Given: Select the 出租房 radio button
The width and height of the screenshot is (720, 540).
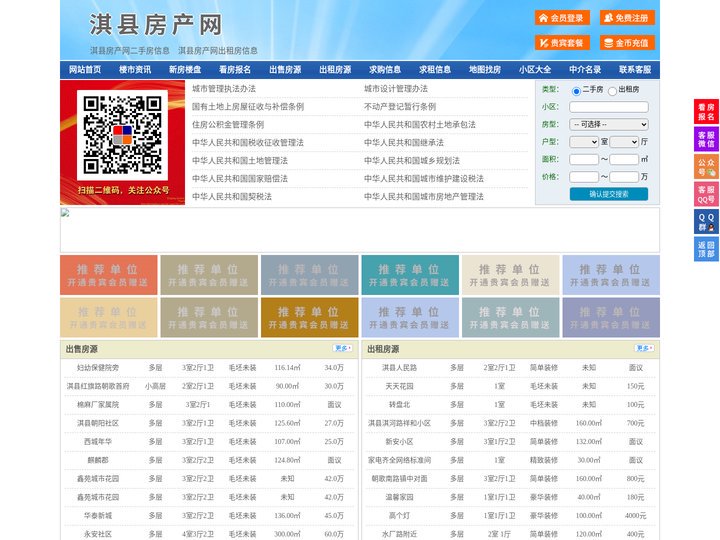Looking at the screenshot, I should tap(612, 91).
